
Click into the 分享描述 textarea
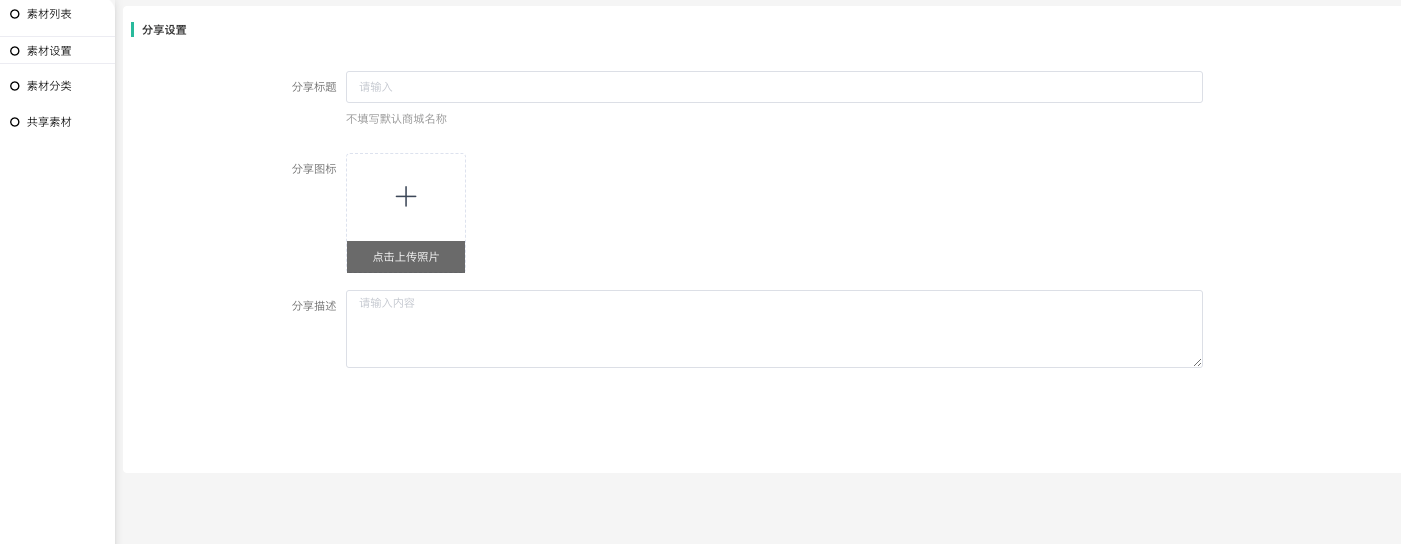pyautogui.click(x=774, y=328)
